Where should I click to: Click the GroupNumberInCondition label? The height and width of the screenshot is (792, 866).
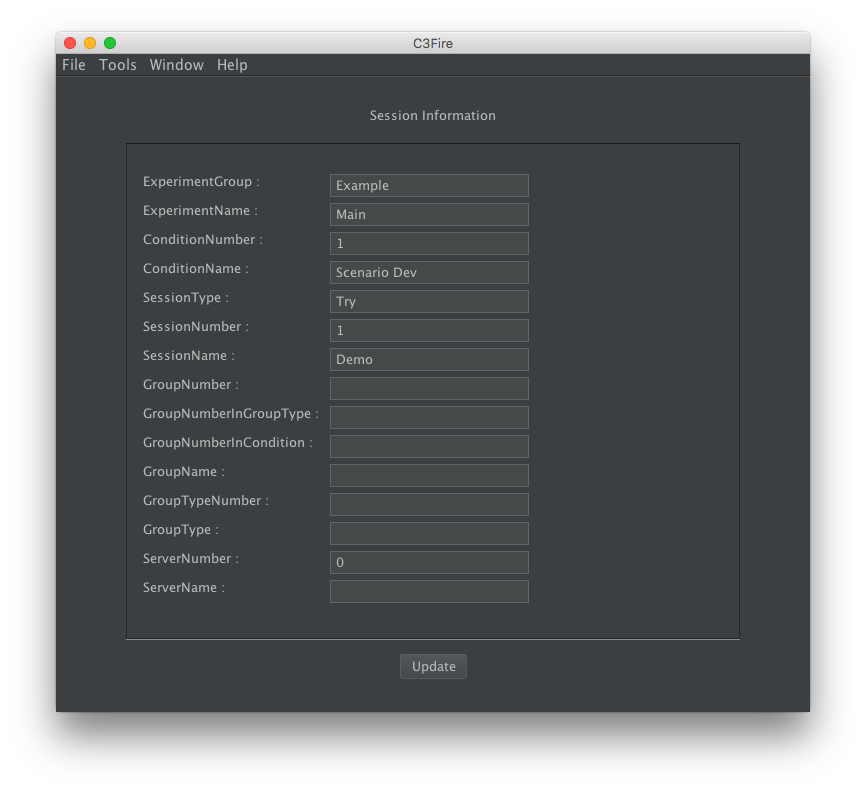[x=228, y=443]
